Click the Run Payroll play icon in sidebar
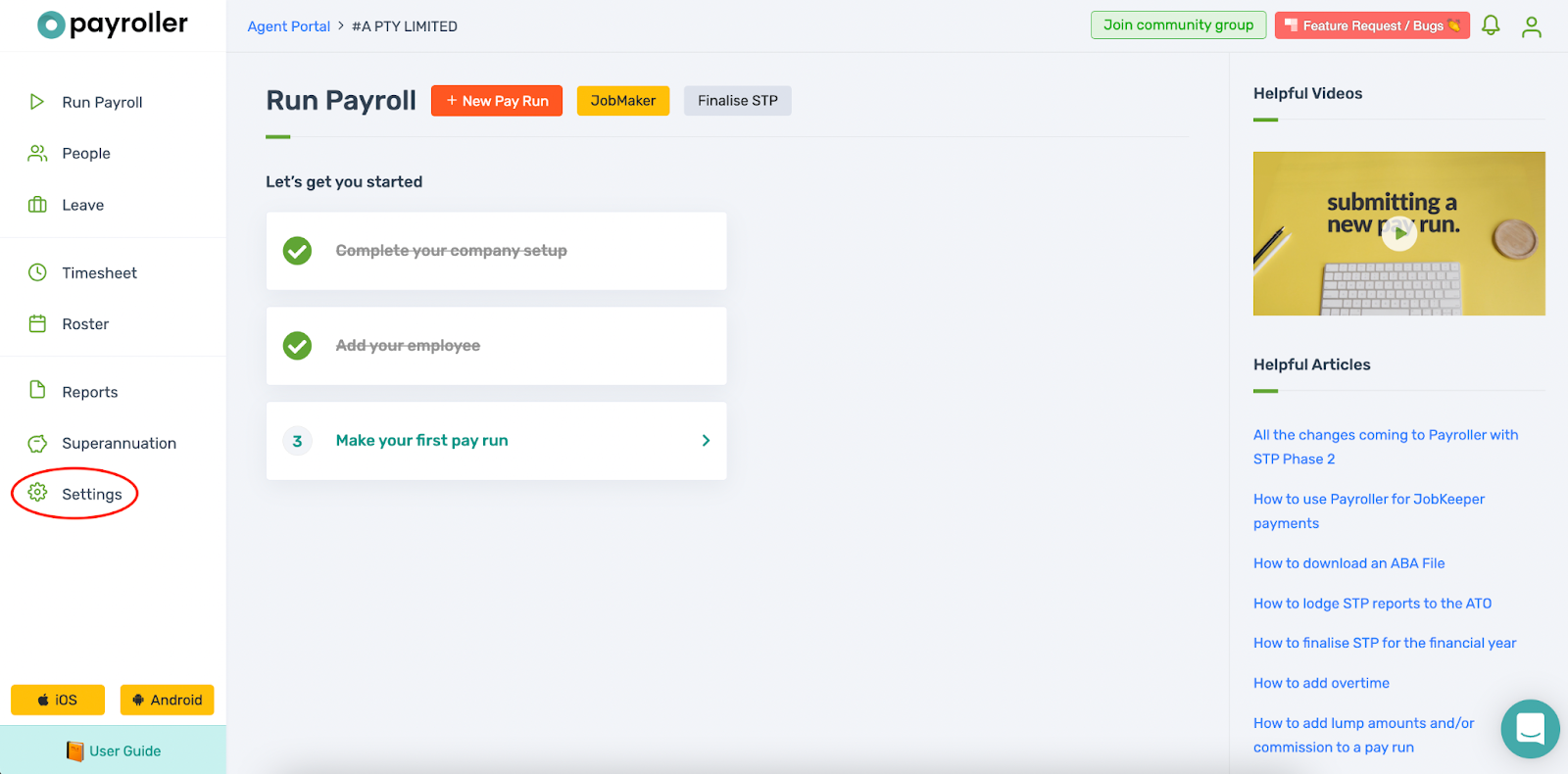Image resolution: width=1568 pixels, height=774 pixels. 37,102
